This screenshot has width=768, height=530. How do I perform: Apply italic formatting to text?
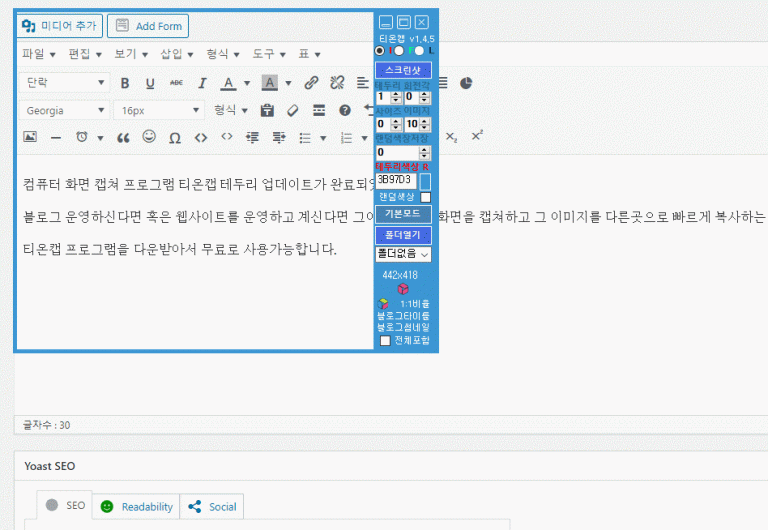tap(201, 83)
